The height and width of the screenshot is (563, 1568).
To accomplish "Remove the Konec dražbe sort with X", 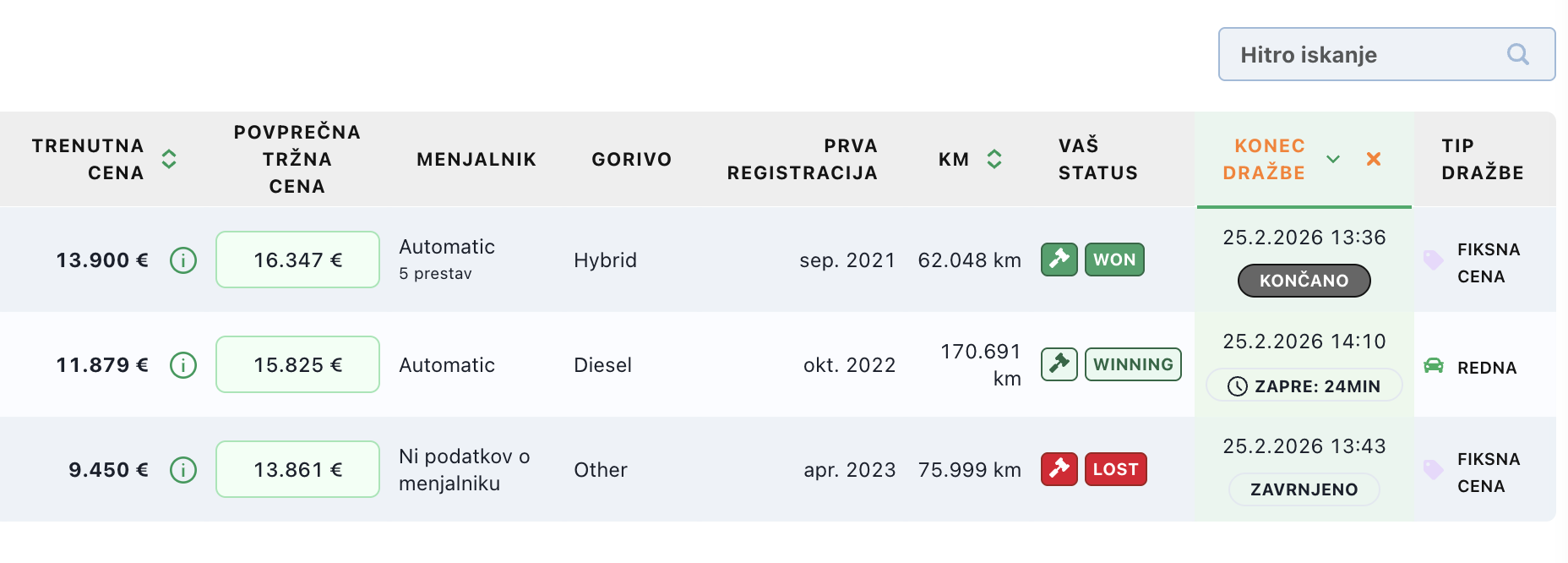I will tap(1374, 159).
